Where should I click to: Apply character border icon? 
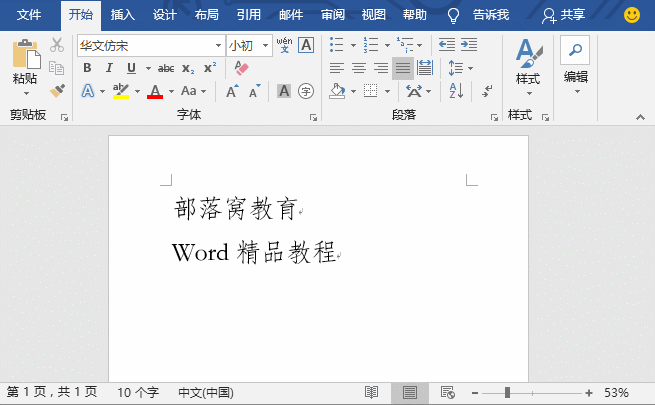point(306,45)
